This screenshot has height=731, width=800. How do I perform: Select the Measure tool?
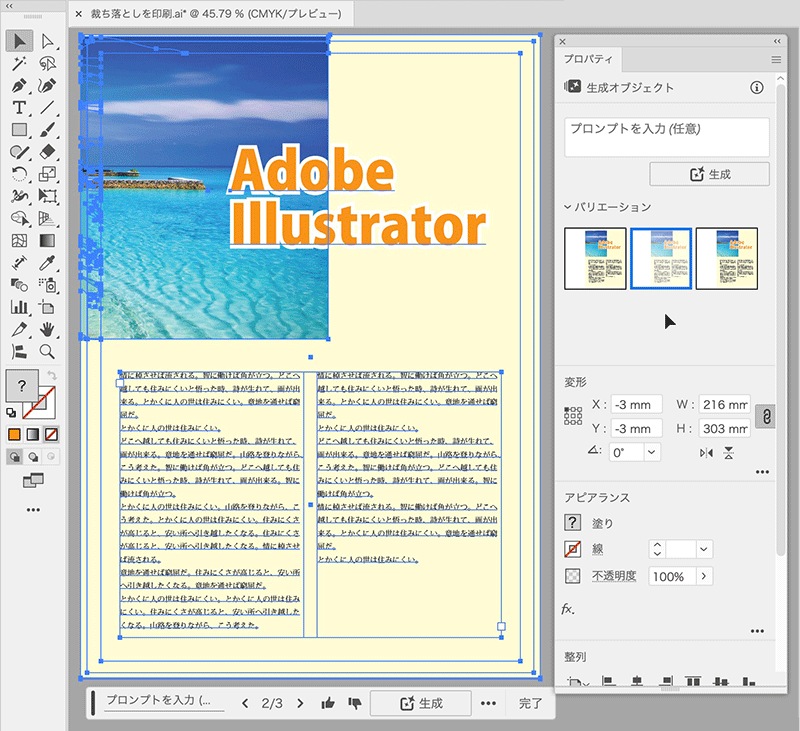coord(19,263)
